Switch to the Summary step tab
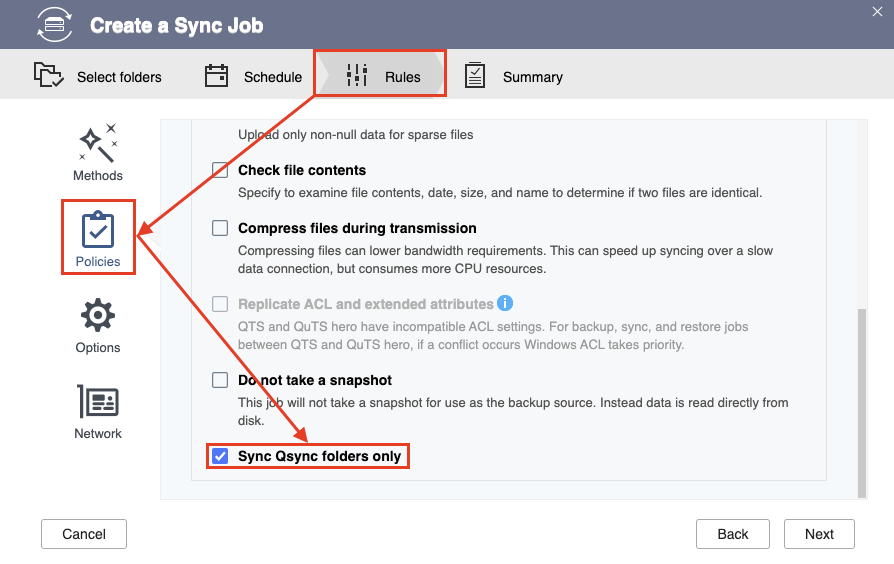 513,76
